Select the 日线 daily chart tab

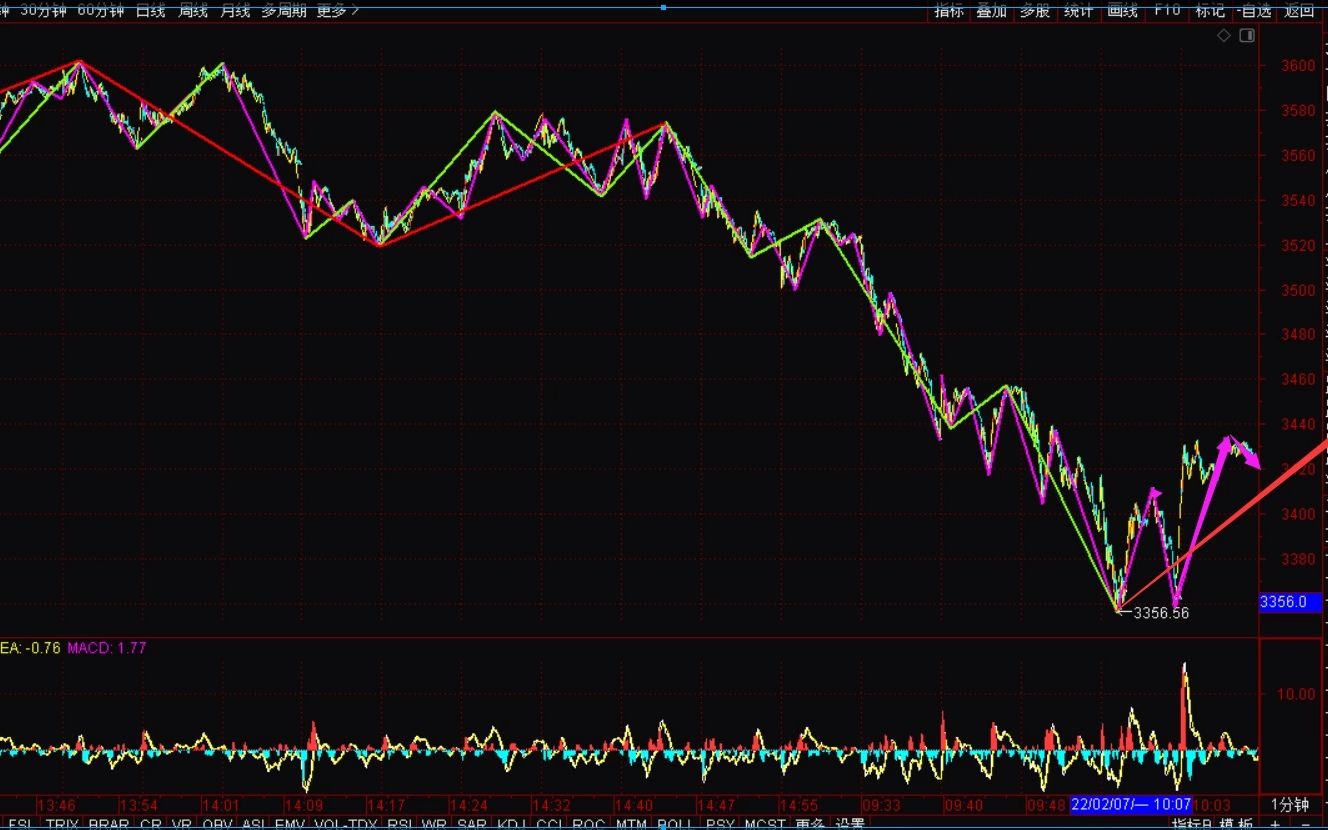point(151,10)
